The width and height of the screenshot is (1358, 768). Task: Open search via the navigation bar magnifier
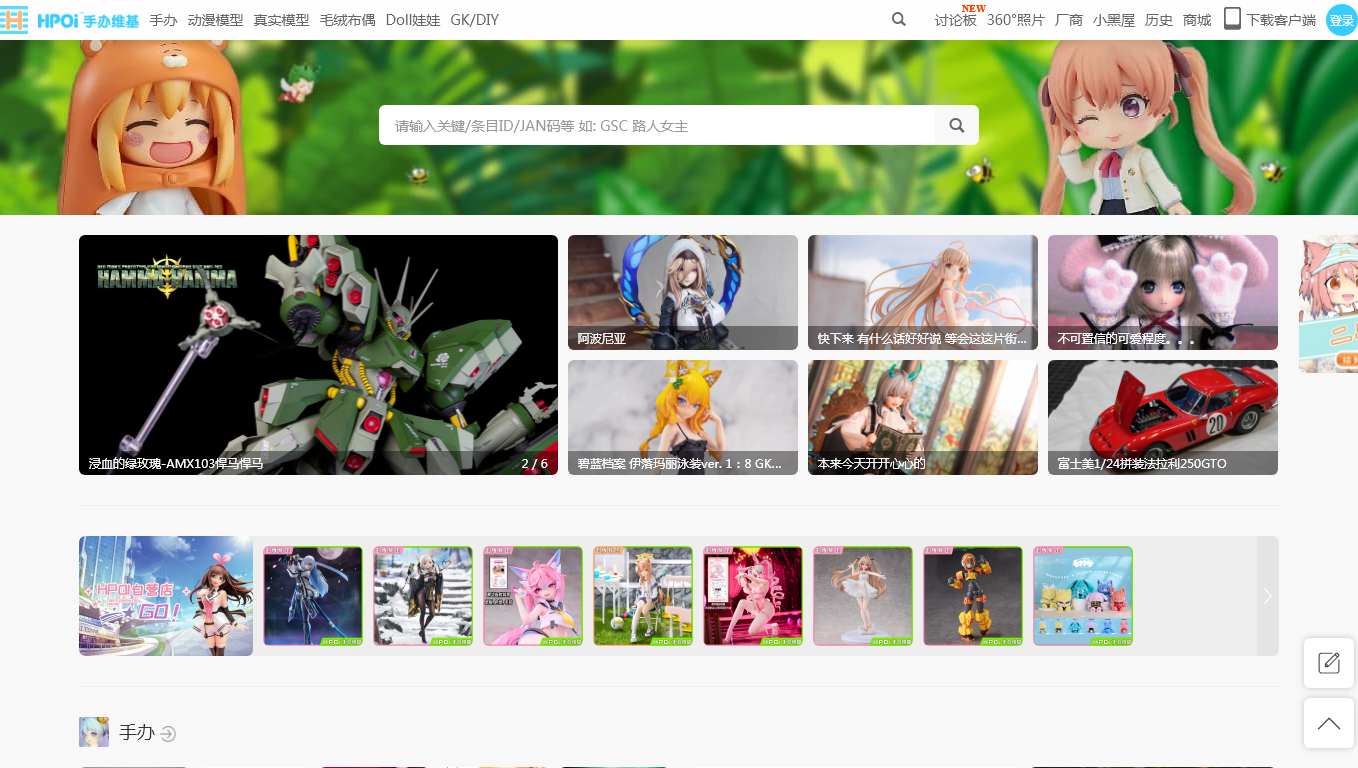point(899,19)
